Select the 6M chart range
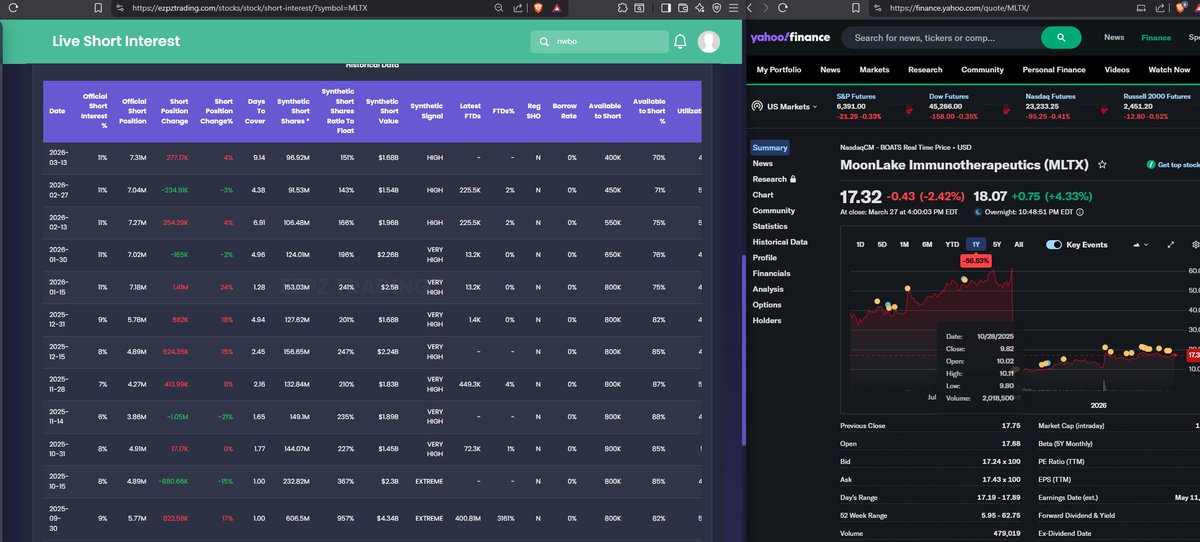1200x542 pixels. 928,244
